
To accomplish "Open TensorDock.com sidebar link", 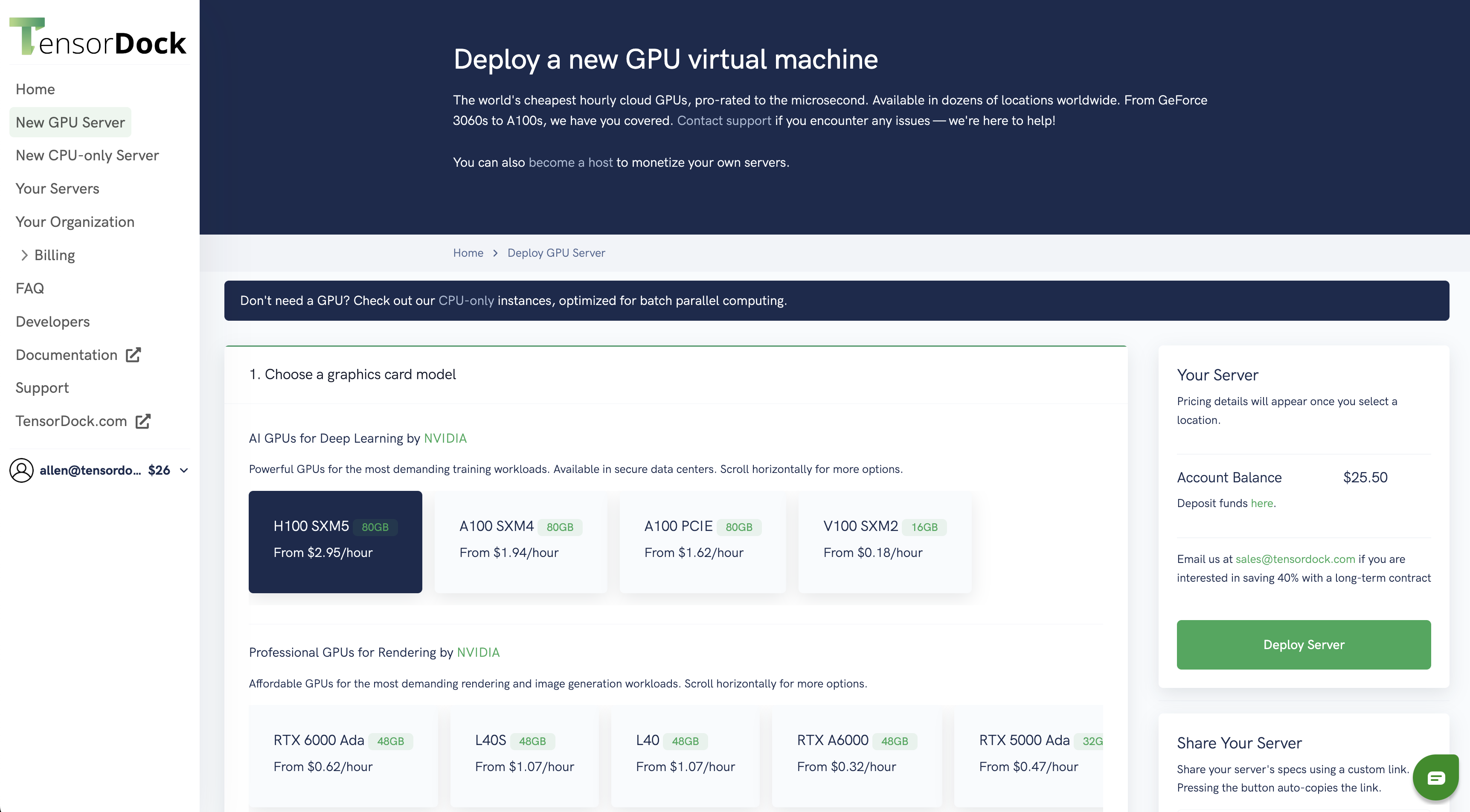I will coord(71,421).
